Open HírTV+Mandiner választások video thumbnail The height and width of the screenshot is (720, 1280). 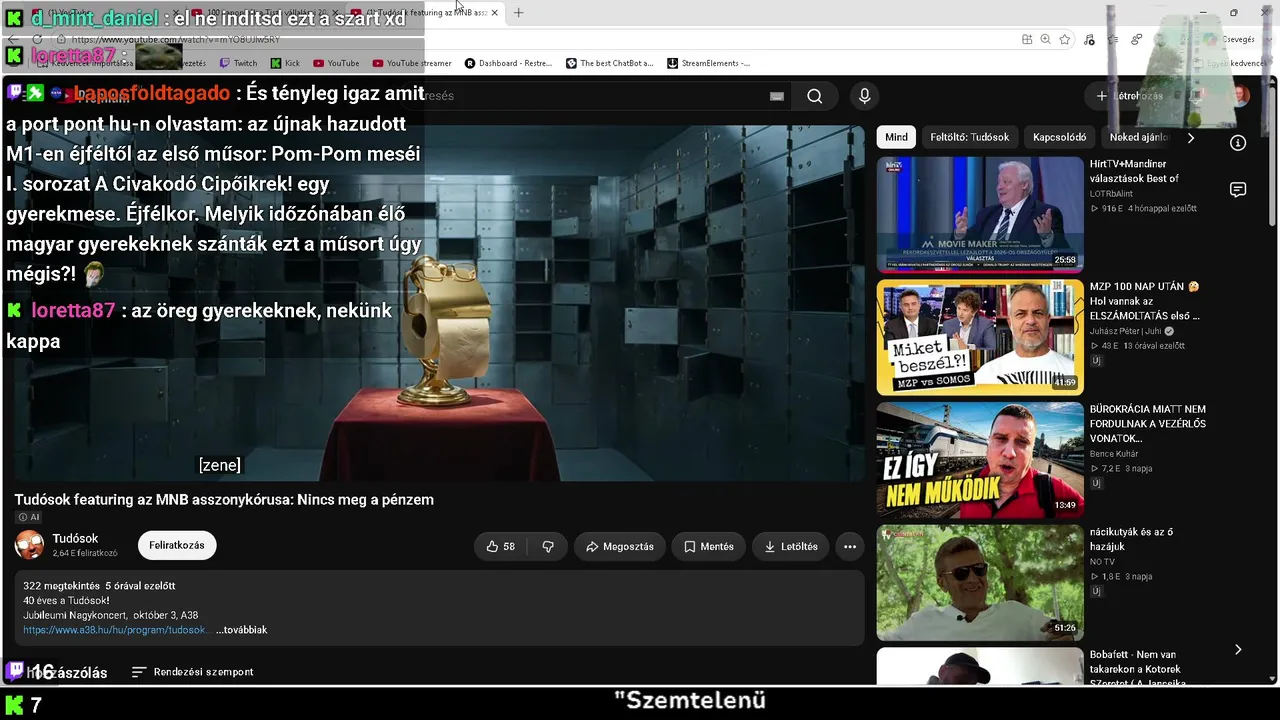[980, 214]
